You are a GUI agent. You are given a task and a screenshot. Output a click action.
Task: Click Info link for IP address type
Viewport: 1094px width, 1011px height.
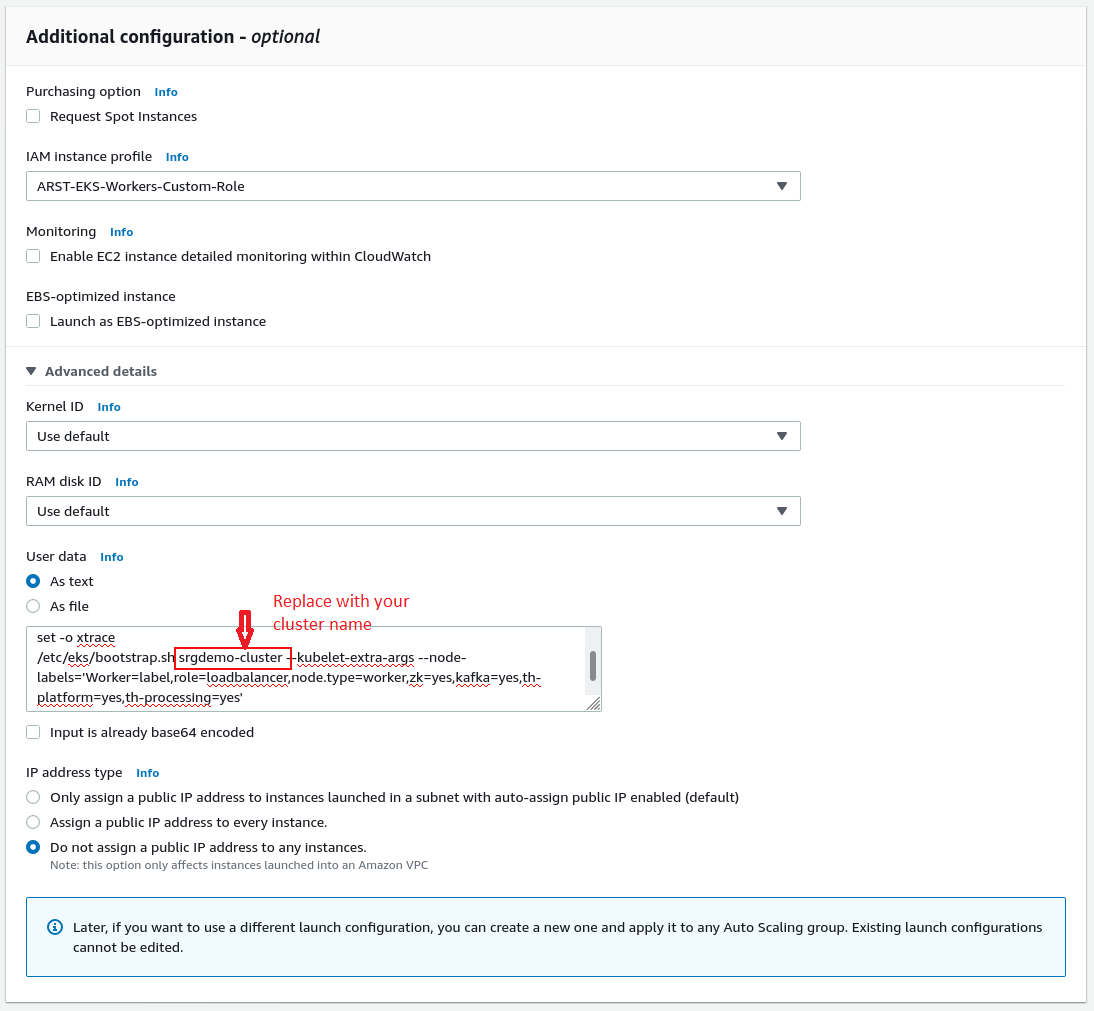click(147, 773)
